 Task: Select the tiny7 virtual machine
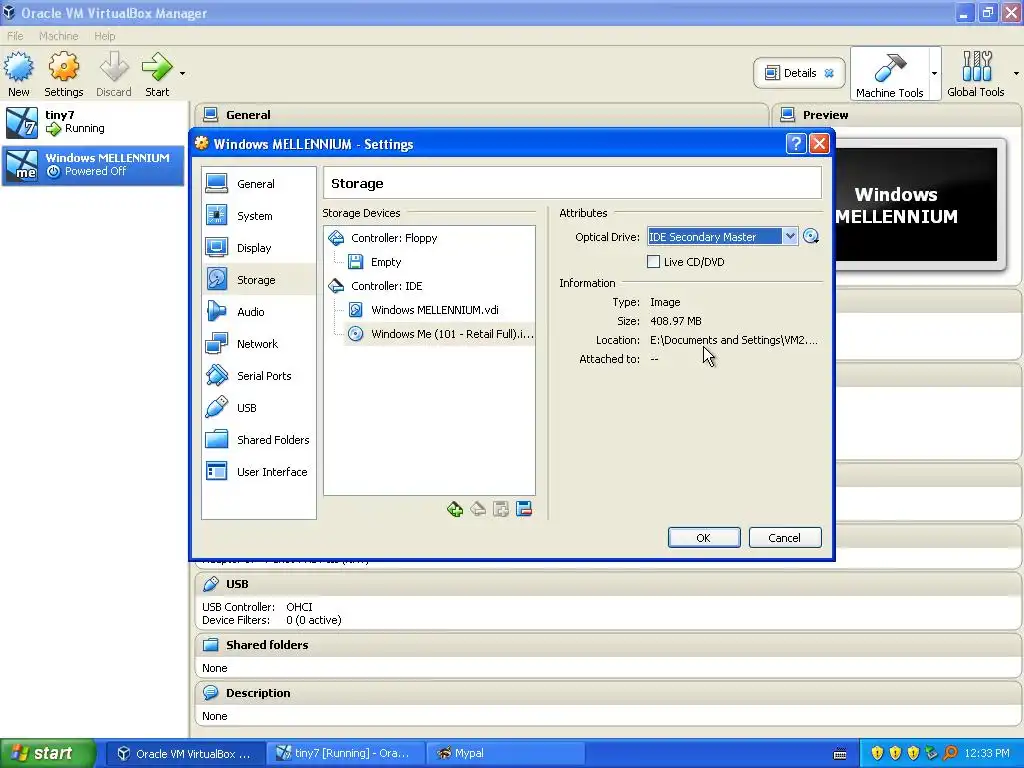click(x=93, y=122)
